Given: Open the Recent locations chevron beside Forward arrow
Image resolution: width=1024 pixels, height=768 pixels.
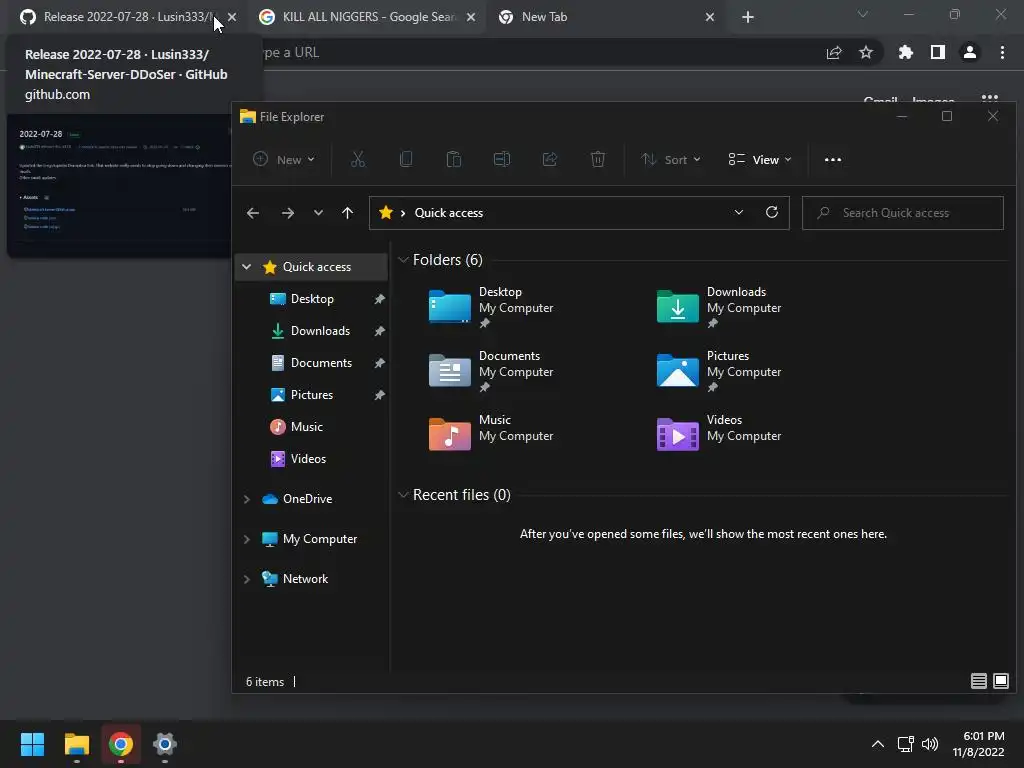Looking at the screenshot, I should pyautogui.click(x=318, y=213).
